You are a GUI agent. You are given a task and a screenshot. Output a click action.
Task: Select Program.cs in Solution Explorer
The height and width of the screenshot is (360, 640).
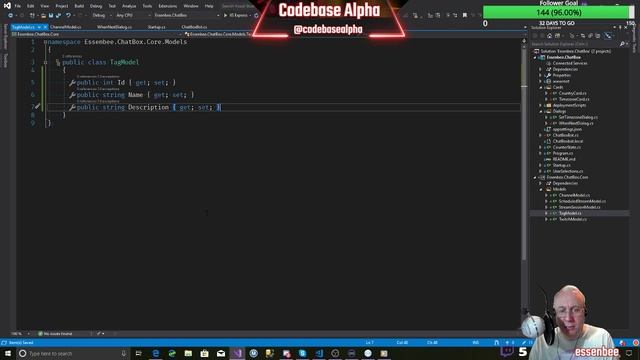tap(562, 153)
